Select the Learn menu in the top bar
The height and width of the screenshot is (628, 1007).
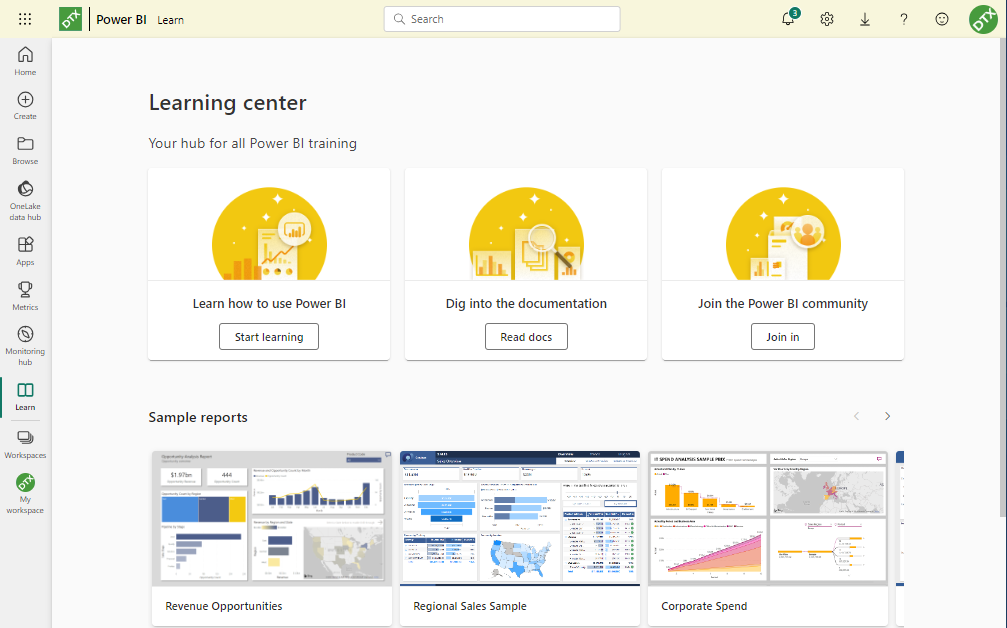pos(170,19)
